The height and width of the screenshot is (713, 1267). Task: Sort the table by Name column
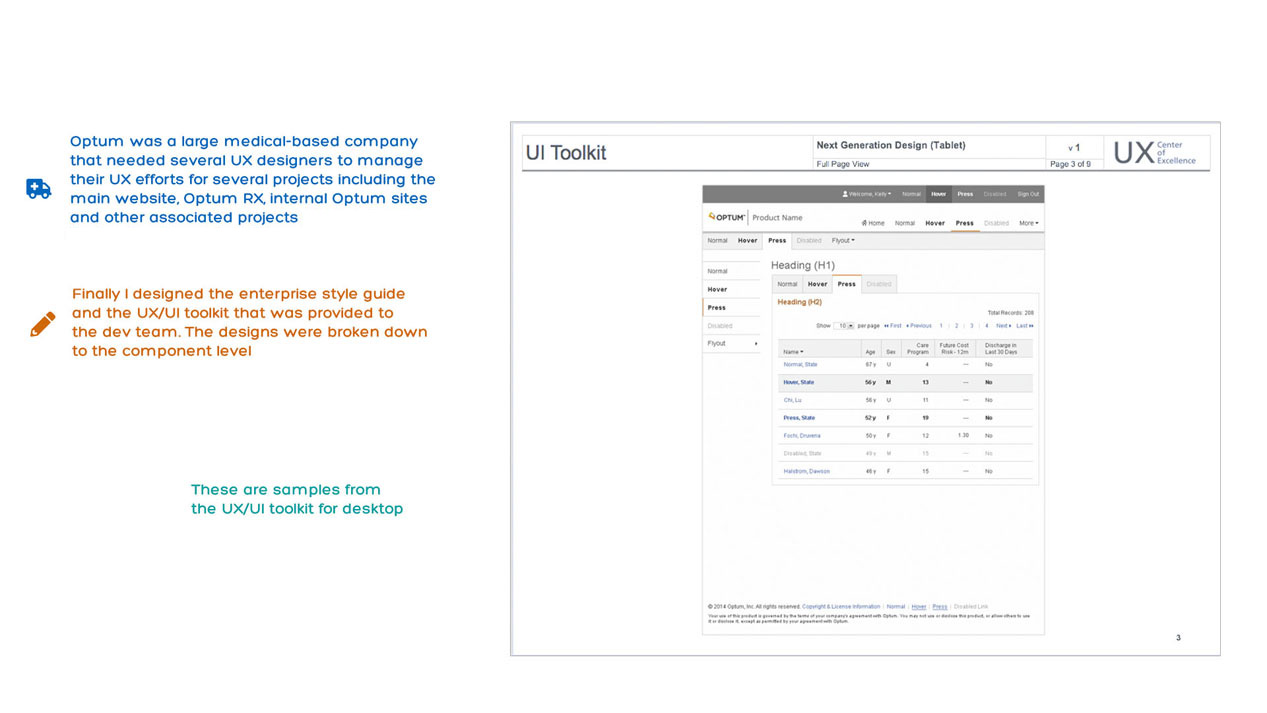pos(792,352)
